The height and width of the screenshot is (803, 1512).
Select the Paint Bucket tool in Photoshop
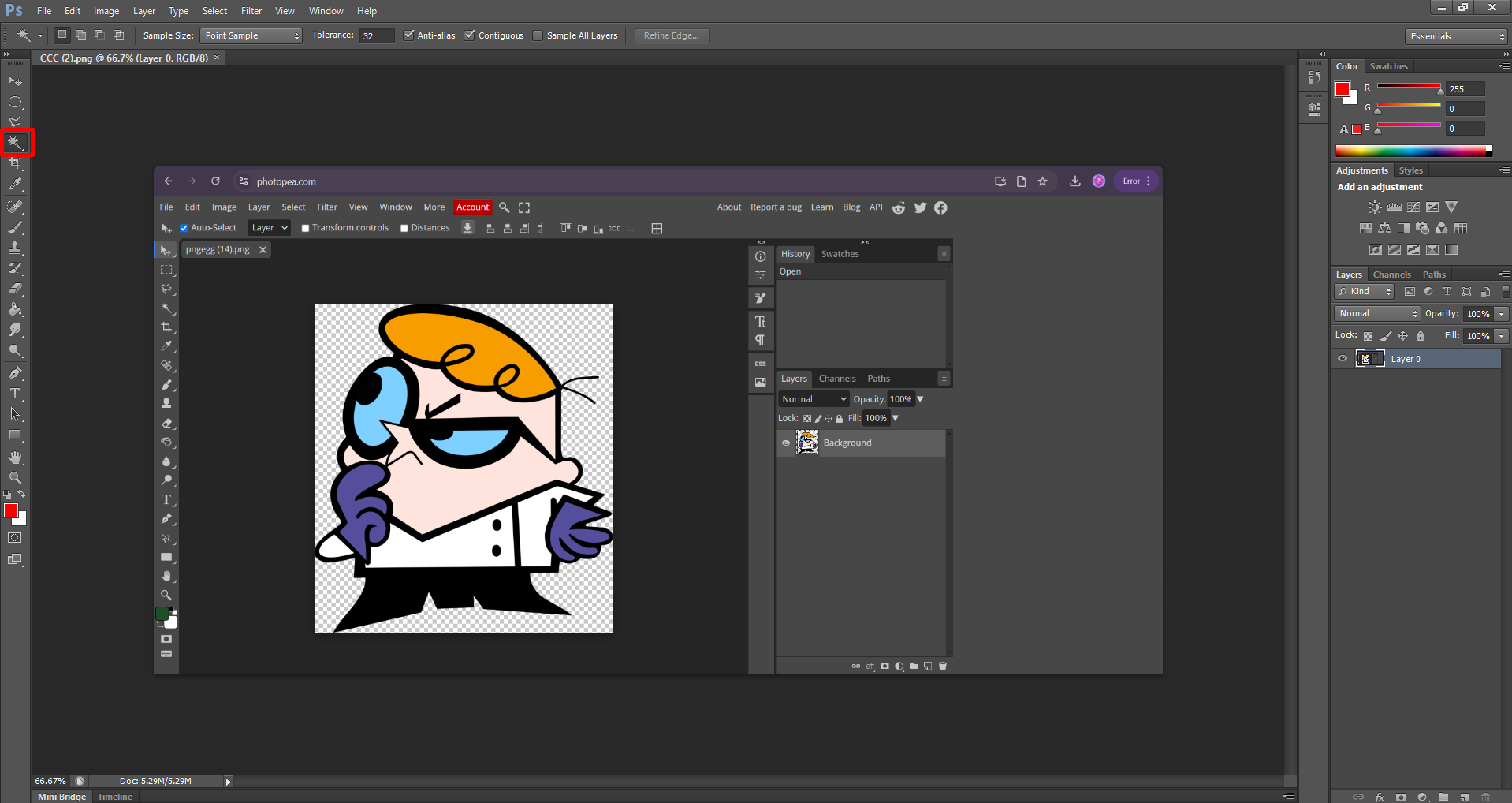(15, 309)
